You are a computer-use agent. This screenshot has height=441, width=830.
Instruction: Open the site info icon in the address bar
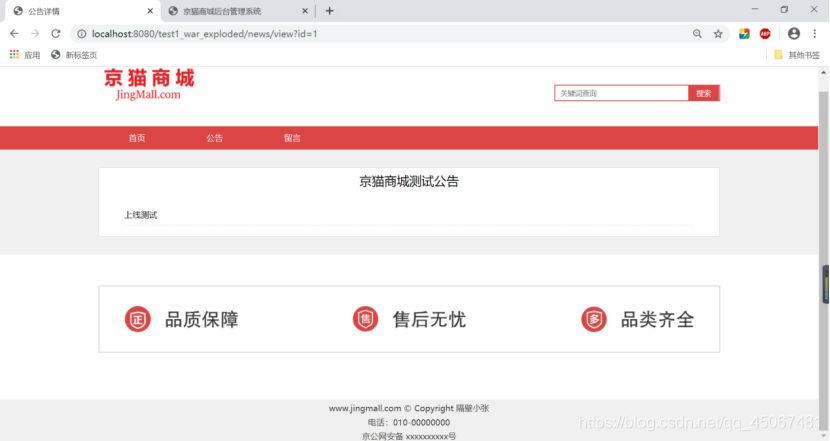click(x=82, y=34)
